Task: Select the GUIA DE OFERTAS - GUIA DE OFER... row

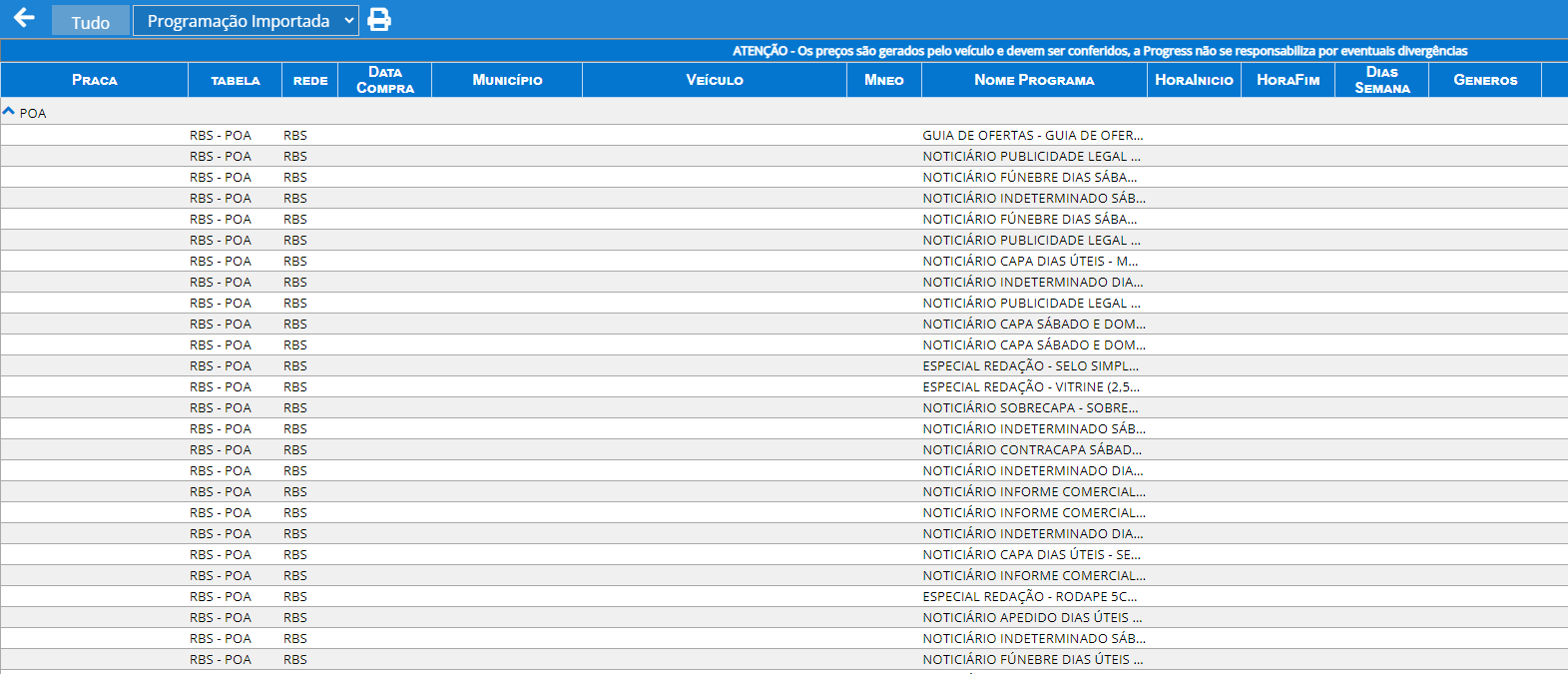Action: [x=784, y=135]
